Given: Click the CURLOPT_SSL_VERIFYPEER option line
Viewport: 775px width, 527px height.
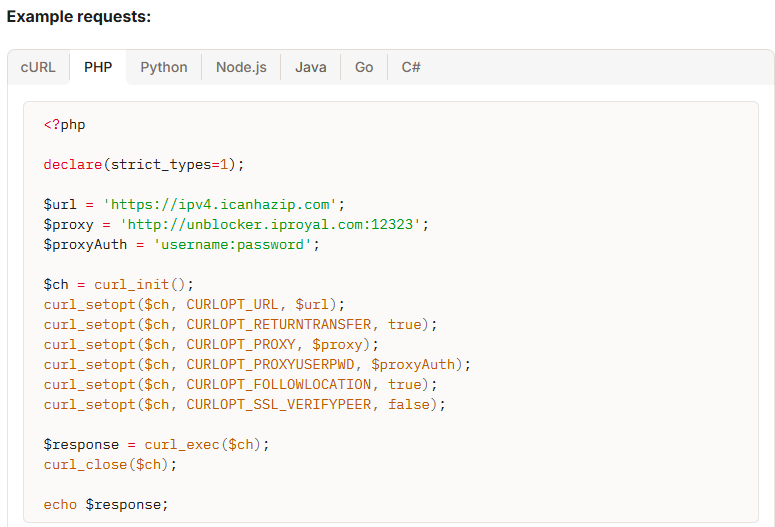Looking at the screenshot, I should [x=244, y=404].
